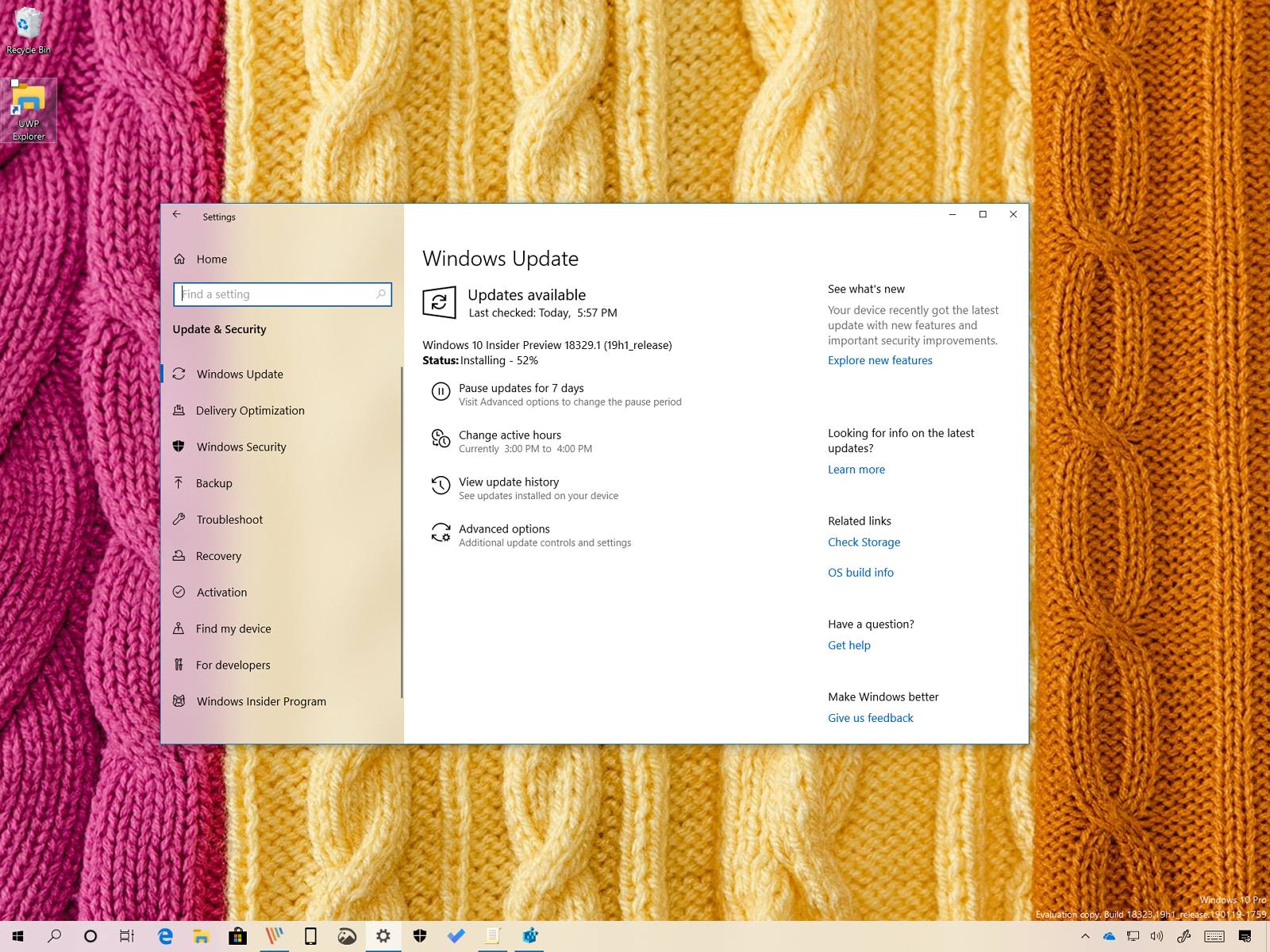Open the Check Storage link

coord(864,542)
